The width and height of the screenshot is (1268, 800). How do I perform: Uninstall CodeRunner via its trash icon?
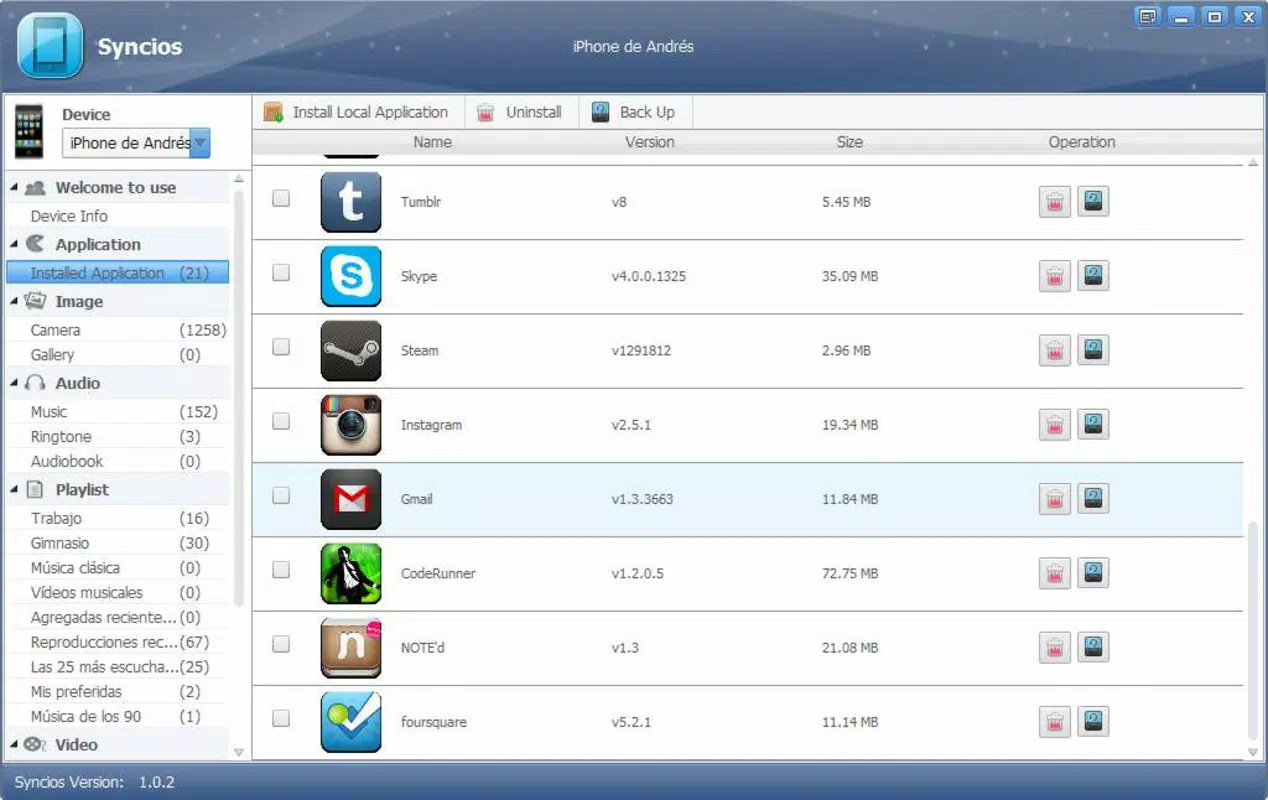(1054, 573)
